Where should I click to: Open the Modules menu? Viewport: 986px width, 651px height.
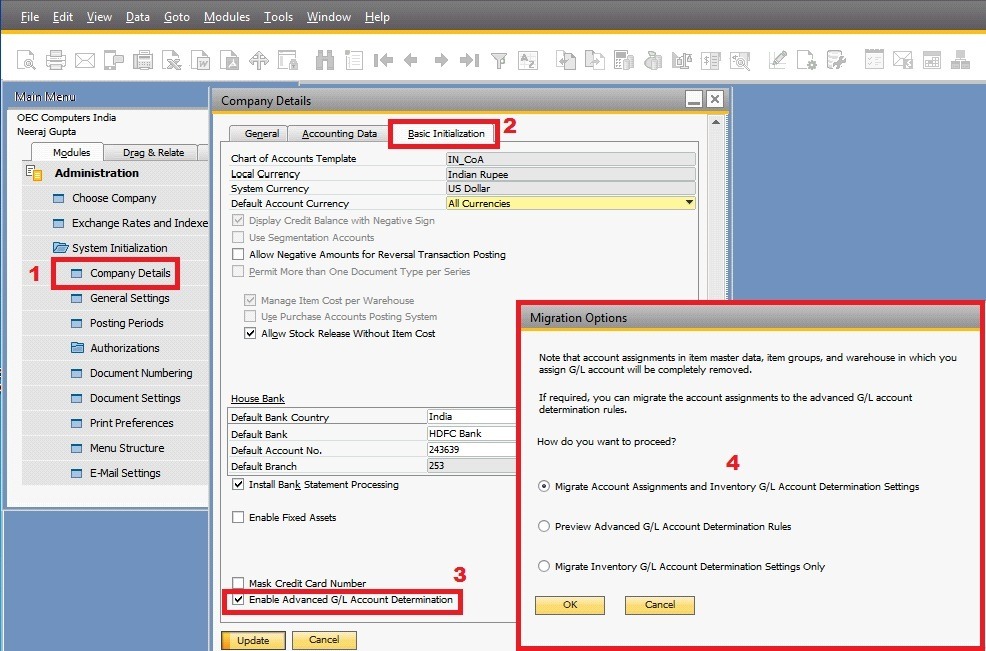[227, 16]
